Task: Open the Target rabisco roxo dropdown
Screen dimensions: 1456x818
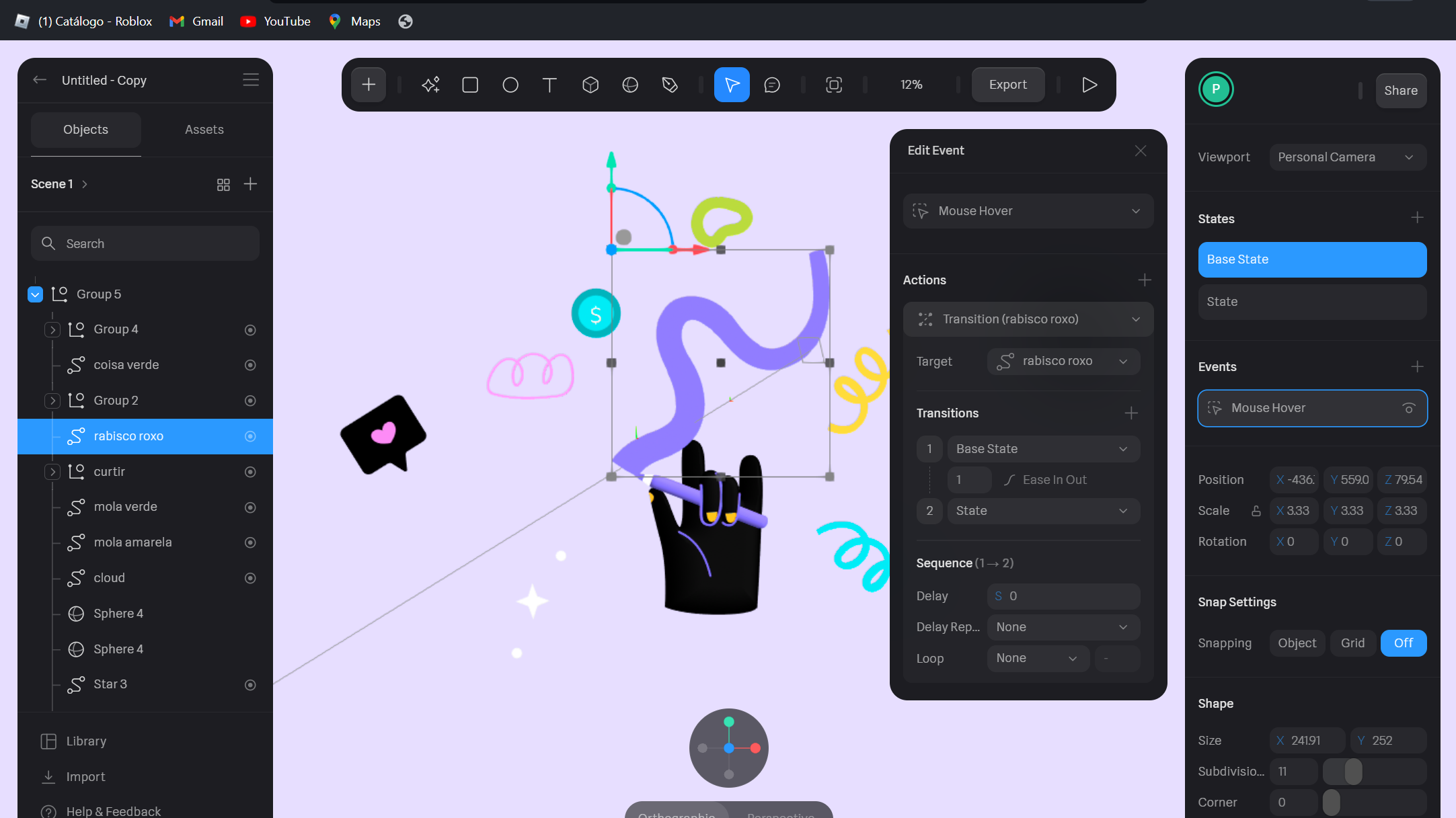Action: (x=1063, y=362)
